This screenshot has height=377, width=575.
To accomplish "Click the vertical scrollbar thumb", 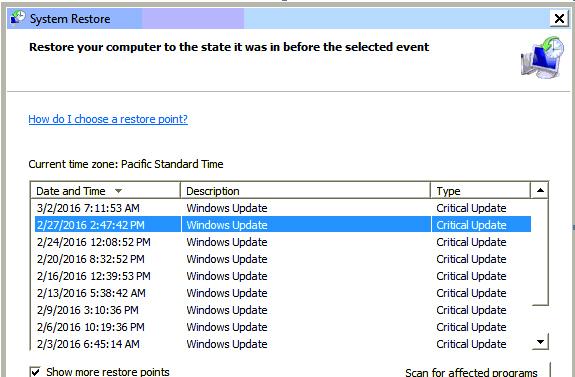I will pyautogui.click(x=540, y=252).
